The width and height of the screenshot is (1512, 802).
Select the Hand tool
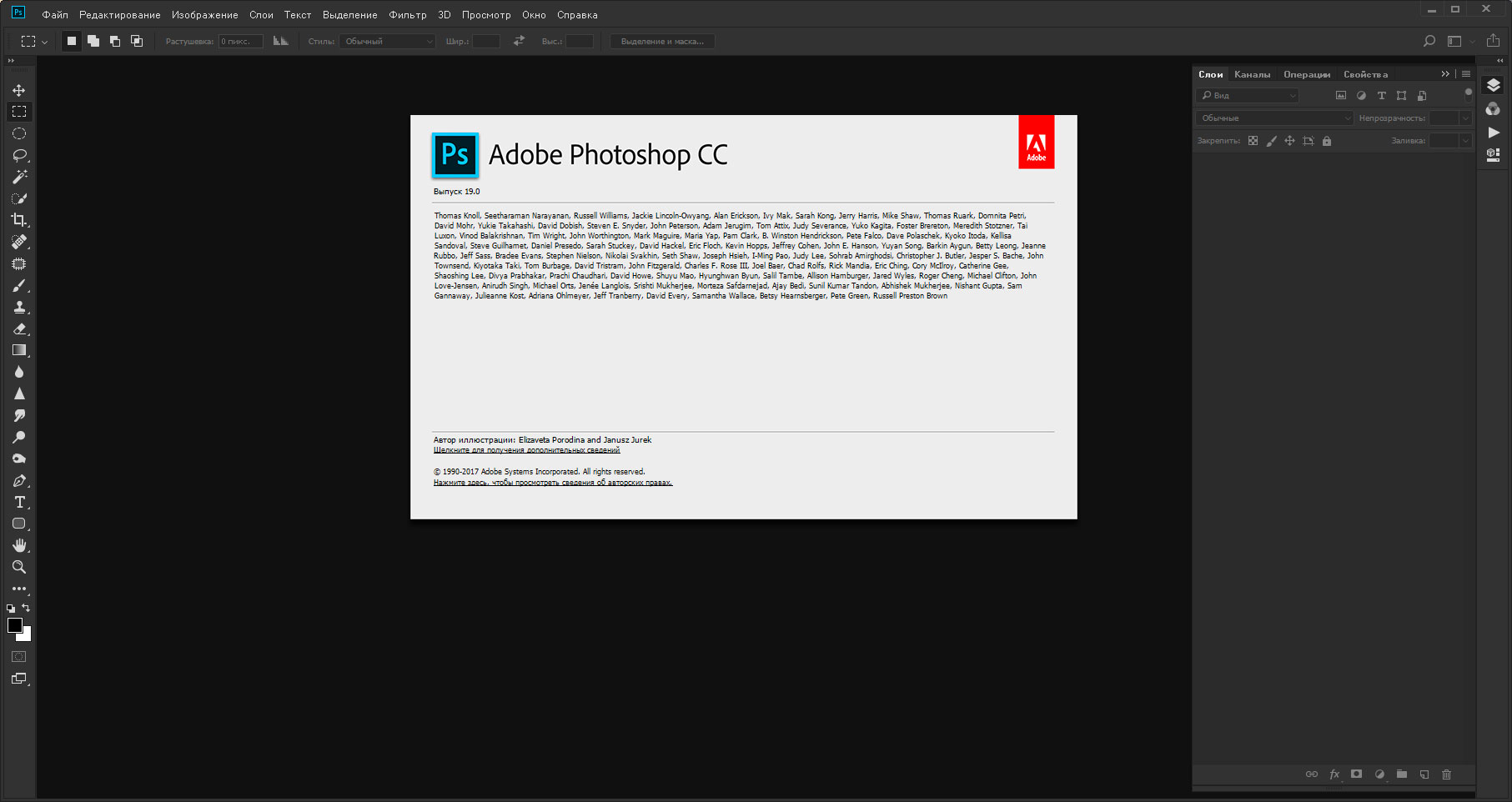pos(19,545)
